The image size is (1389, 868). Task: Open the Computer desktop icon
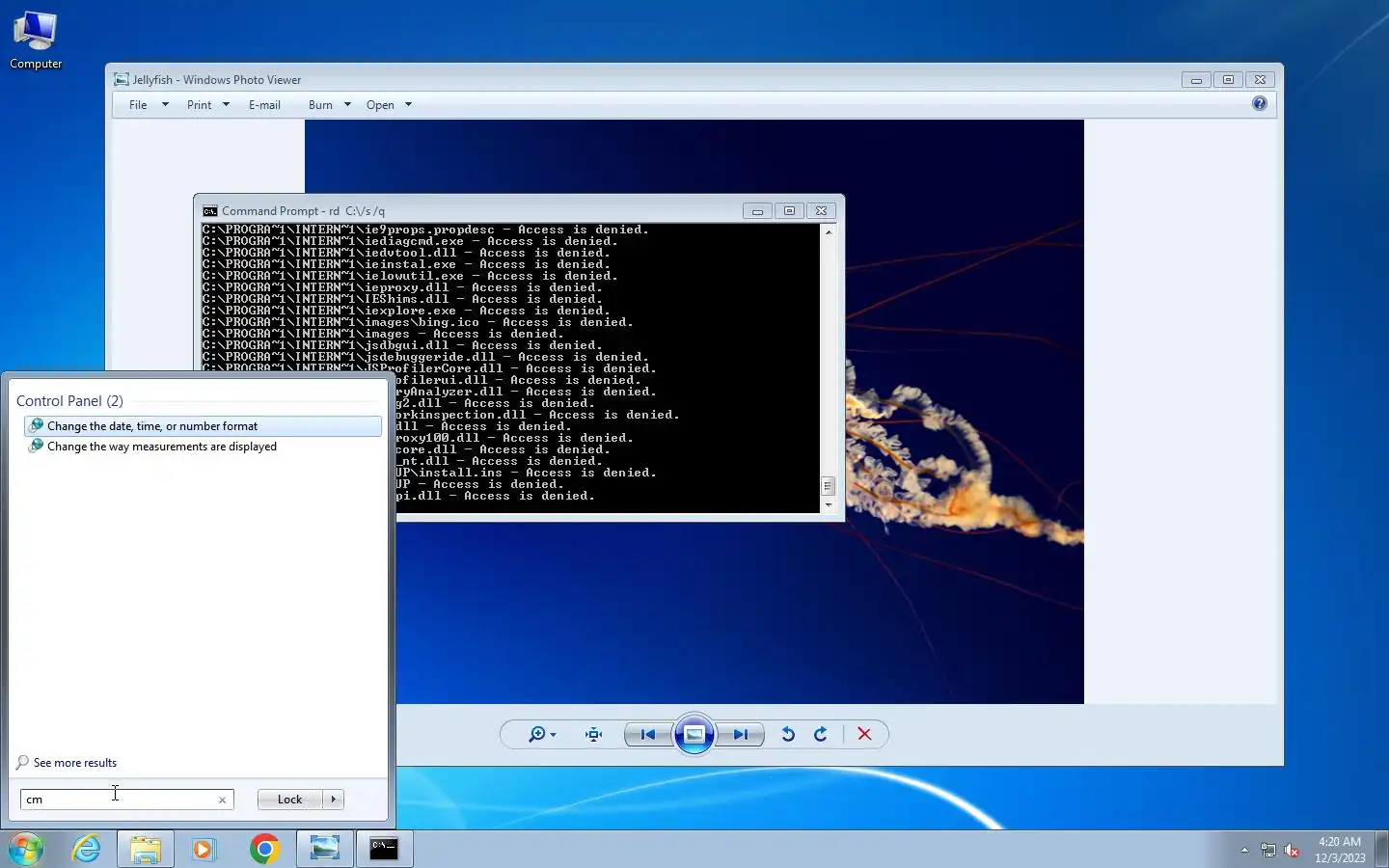coord(36,41)
